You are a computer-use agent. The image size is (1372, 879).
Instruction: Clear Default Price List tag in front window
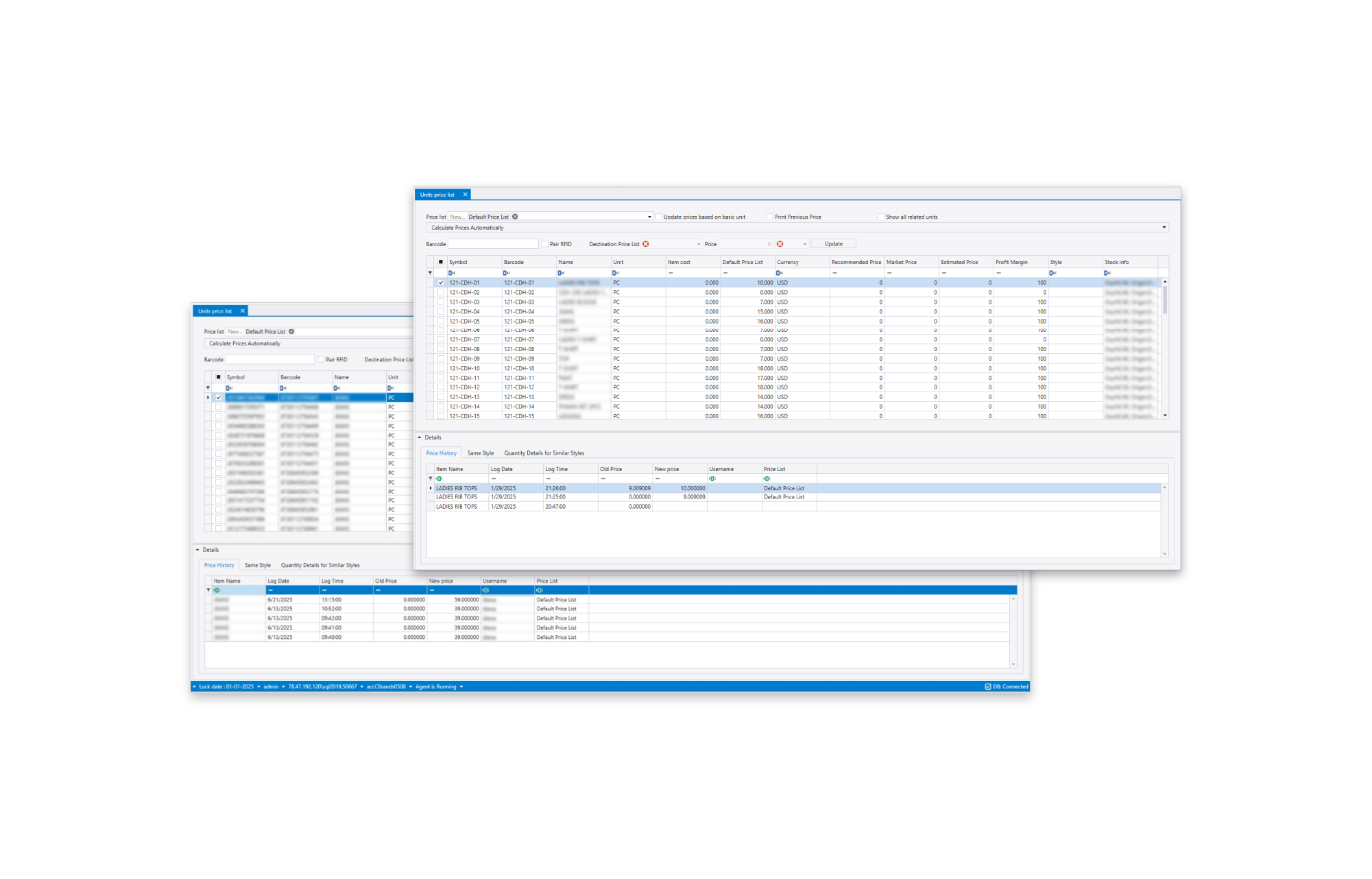click(515, 217)
